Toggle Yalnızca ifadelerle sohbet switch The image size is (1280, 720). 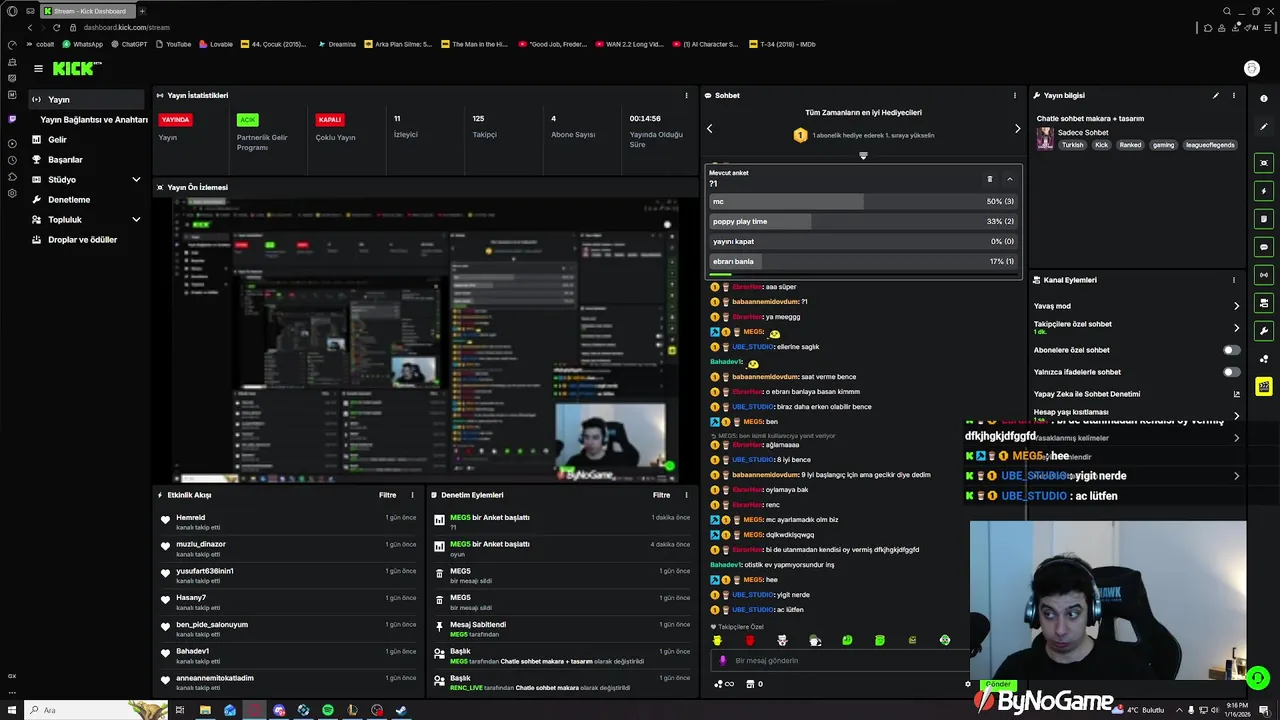click(1232, 372)
